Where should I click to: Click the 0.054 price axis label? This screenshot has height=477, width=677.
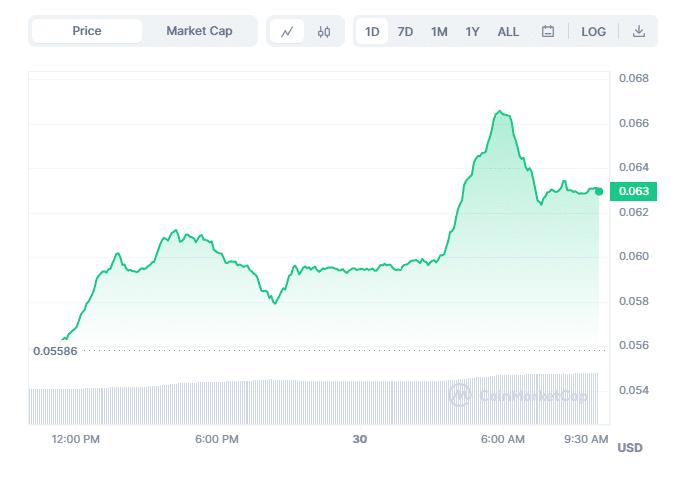pos(634,390)
